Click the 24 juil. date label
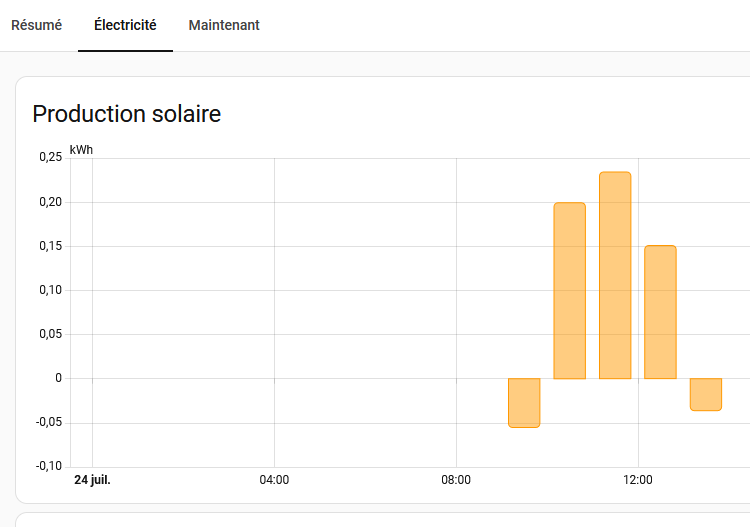The height and width of the screenshot is (527, 750). click(92, 480)
